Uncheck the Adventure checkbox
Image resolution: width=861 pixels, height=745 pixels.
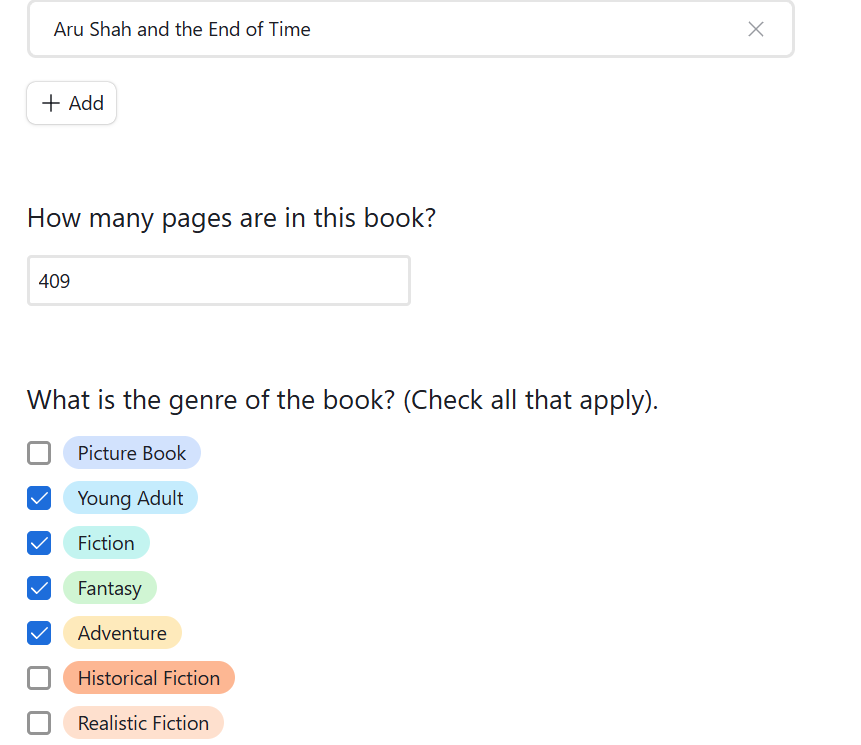[39, 633]
